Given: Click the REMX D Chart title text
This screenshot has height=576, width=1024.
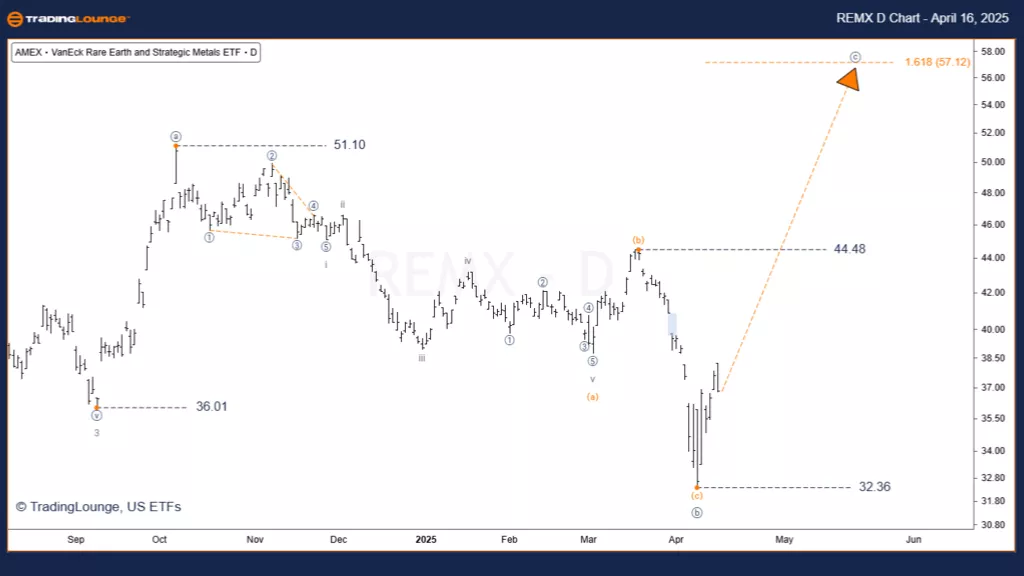Looking at the screenshot, I should coord(922,19).
